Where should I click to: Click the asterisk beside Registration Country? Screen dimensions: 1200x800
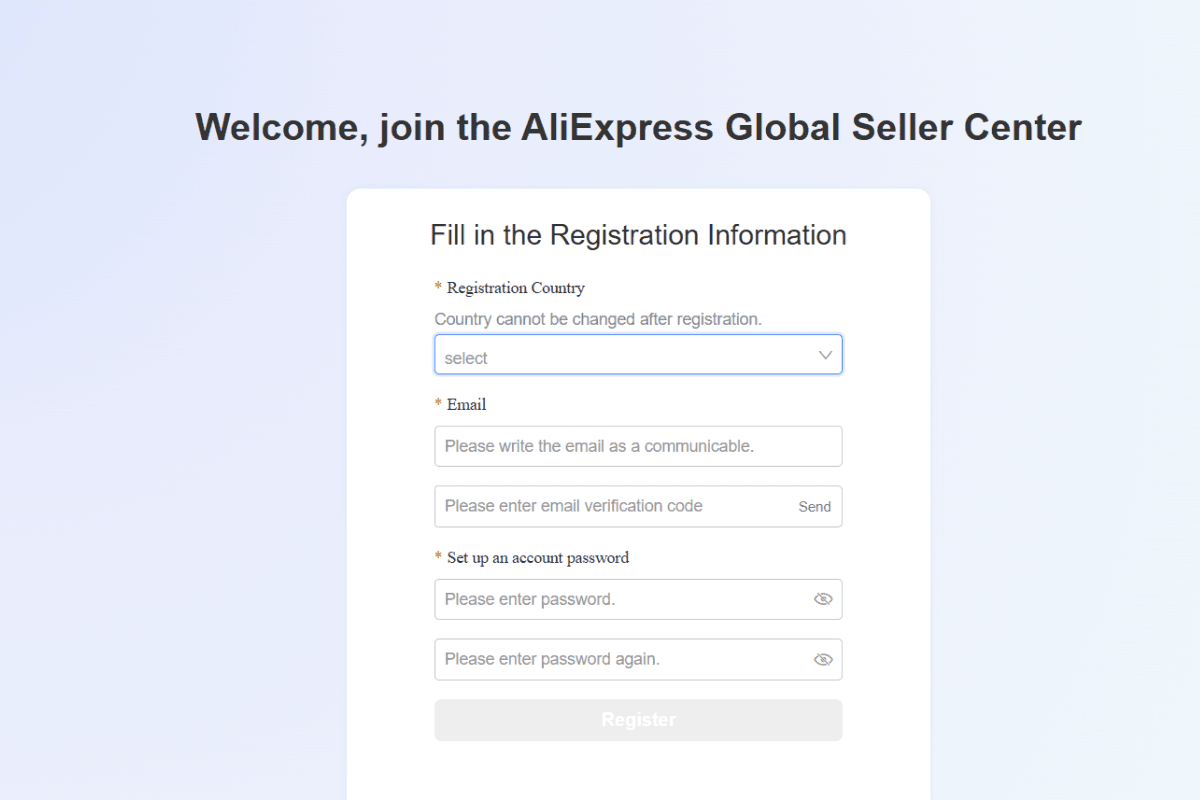click(x=438, y=288)
